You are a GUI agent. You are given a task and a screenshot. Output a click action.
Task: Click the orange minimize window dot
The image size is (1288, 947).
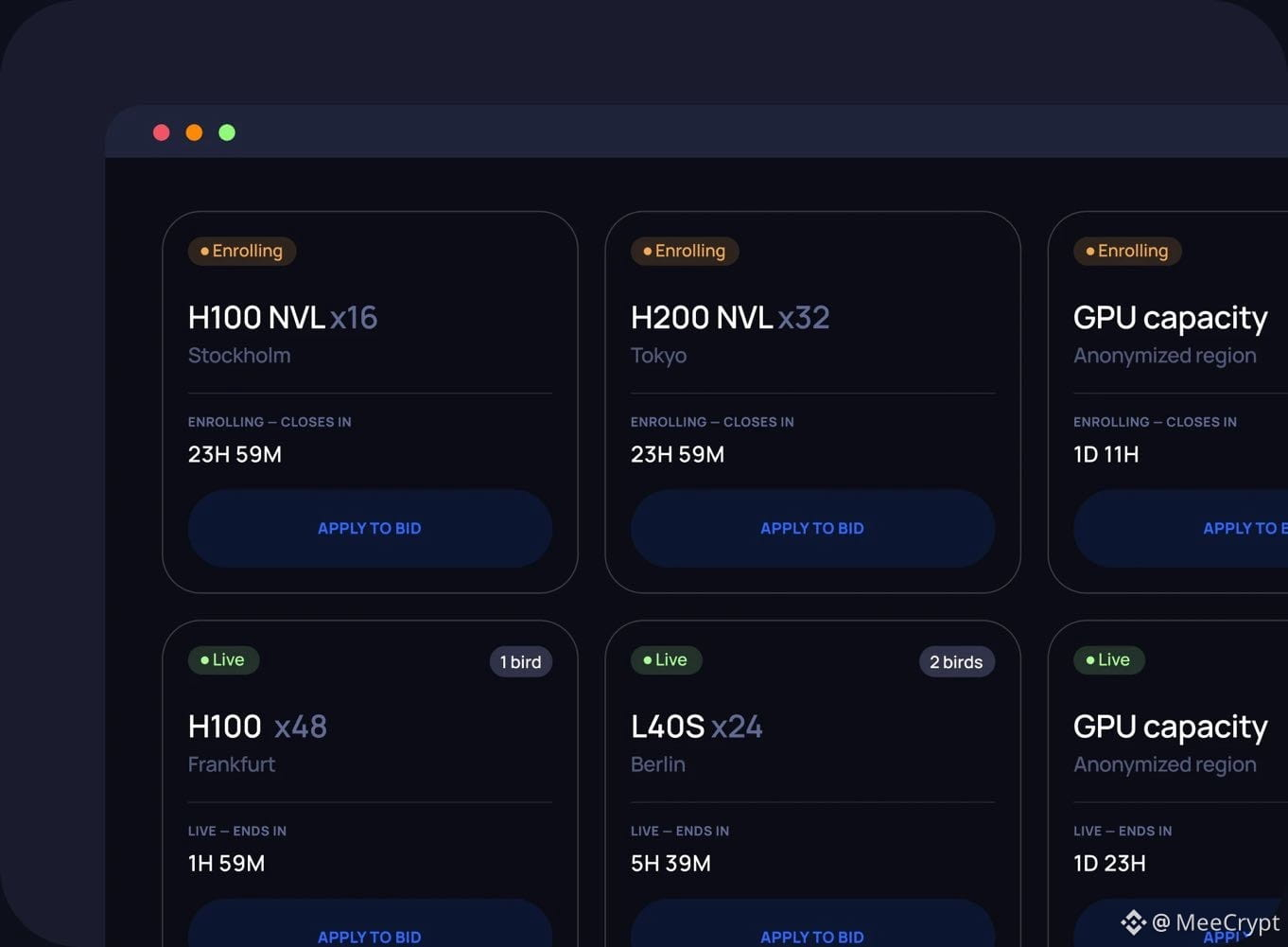point(194,132)
